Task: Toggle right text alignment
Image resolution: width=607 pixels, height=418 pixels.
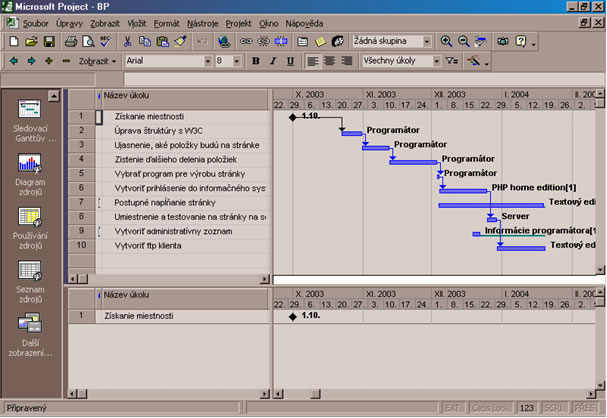Action: point(347,61)
